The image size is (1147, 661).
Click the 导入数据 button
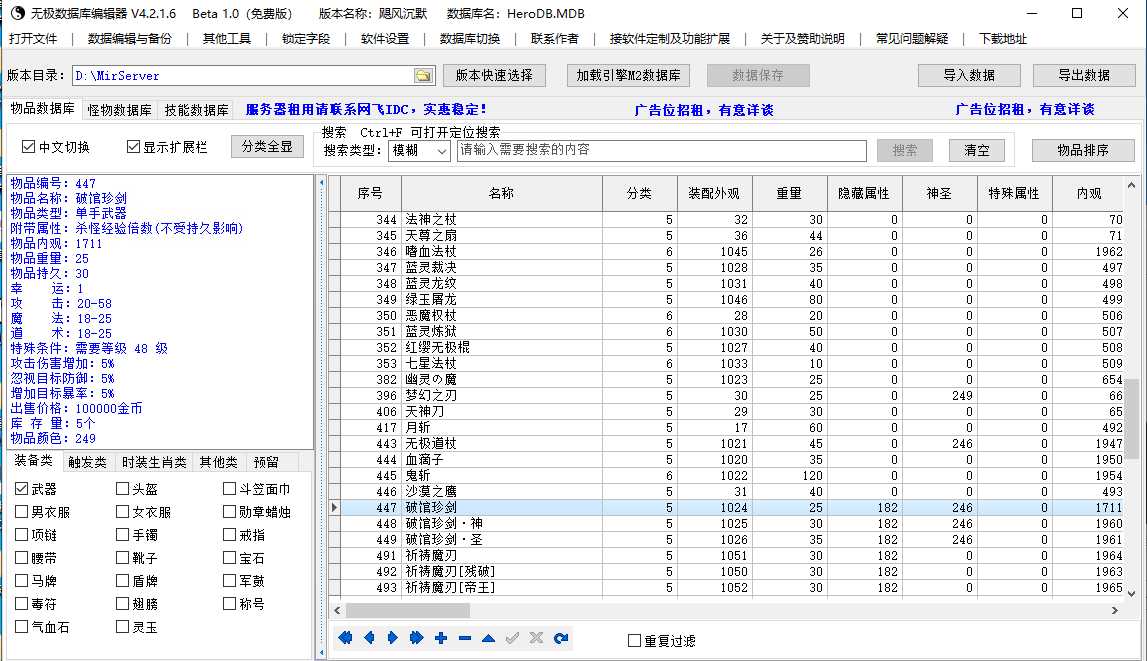point(968,76)
